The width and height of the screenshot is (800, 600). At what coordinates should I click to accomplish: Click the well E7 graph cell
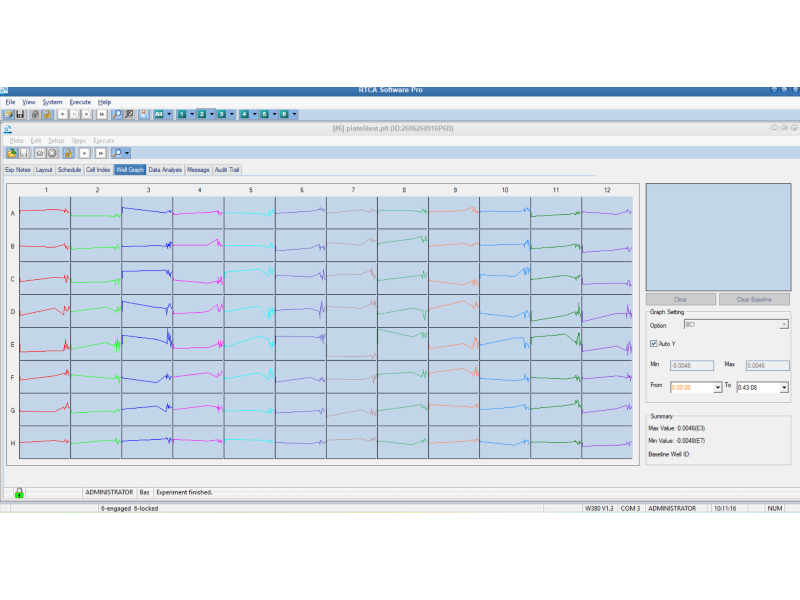[x=352, y=344]
